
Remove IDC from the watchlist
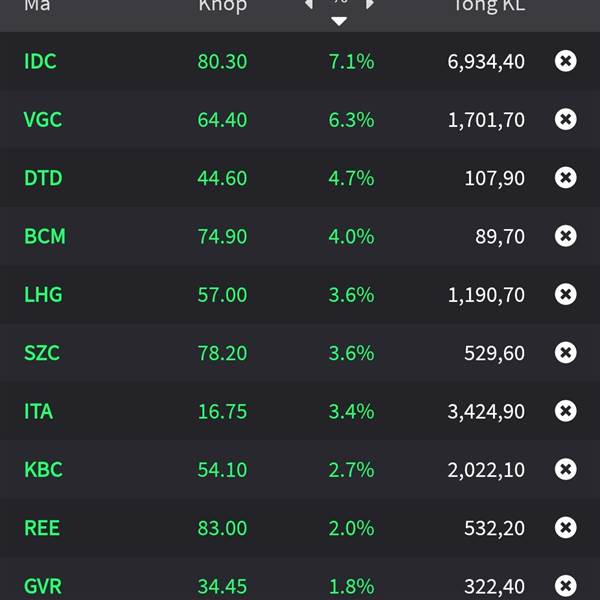565,61
